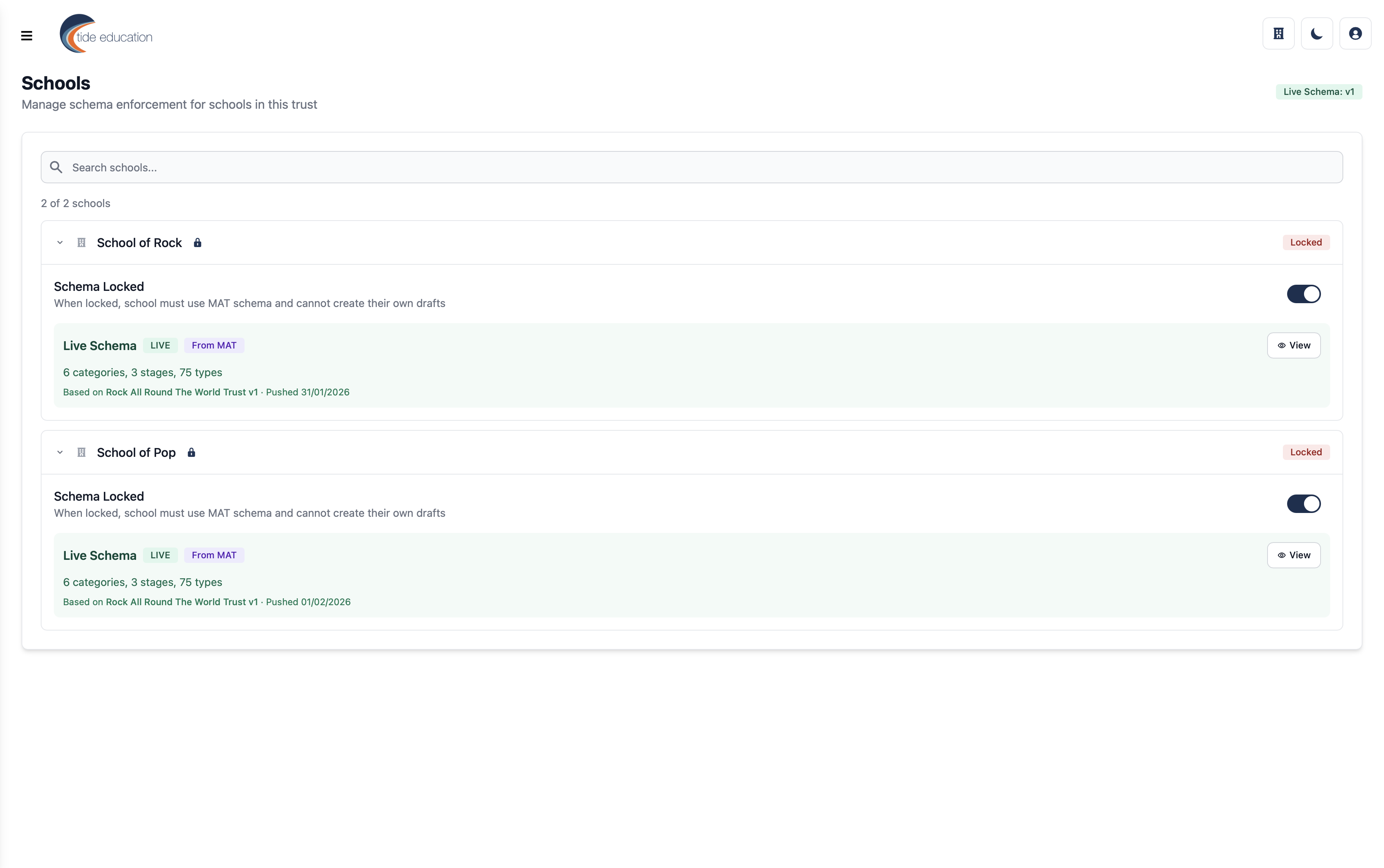1384x868 pixels.
Task: Click the Locked badge on School of Rock
Action: click(1305, 242)
